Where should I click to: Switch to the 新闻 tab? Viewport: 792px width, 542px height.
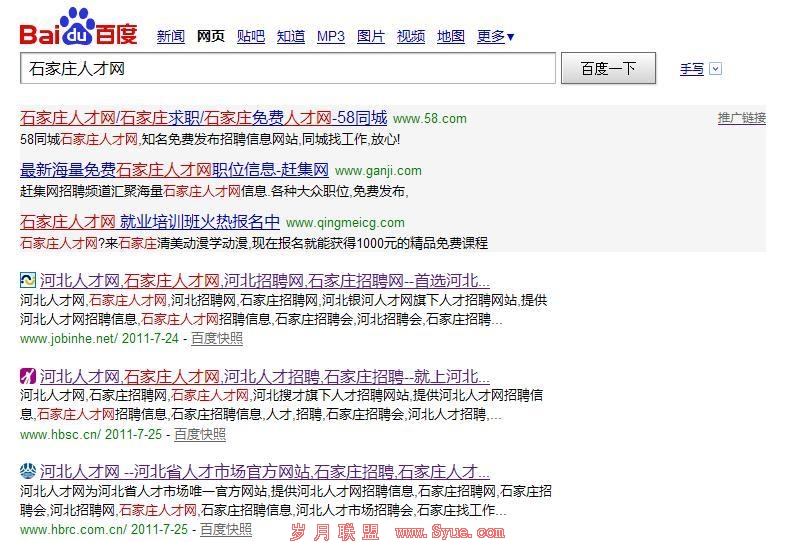click(171, 37)
